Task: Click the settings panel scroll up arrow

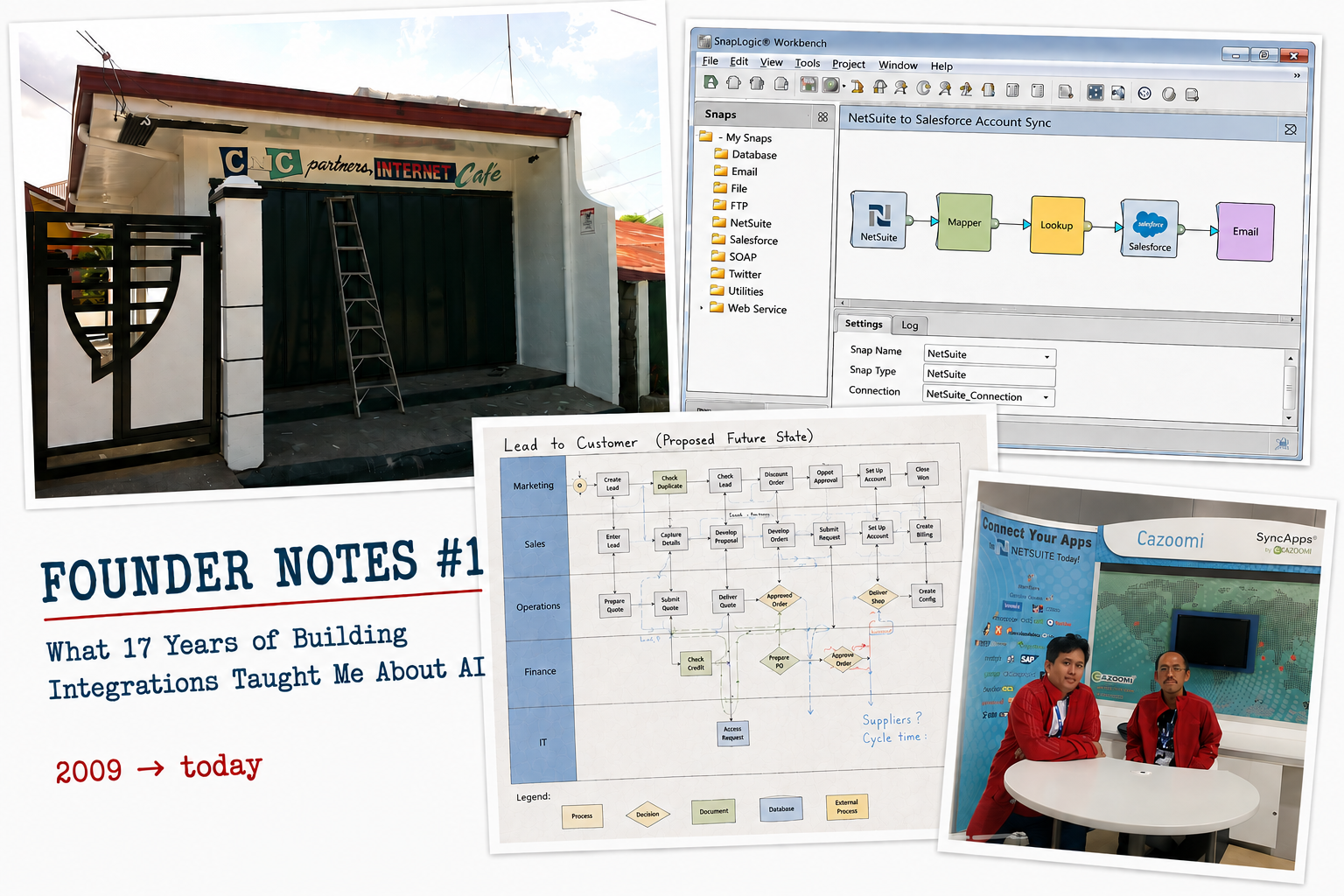Action: 1289,358
